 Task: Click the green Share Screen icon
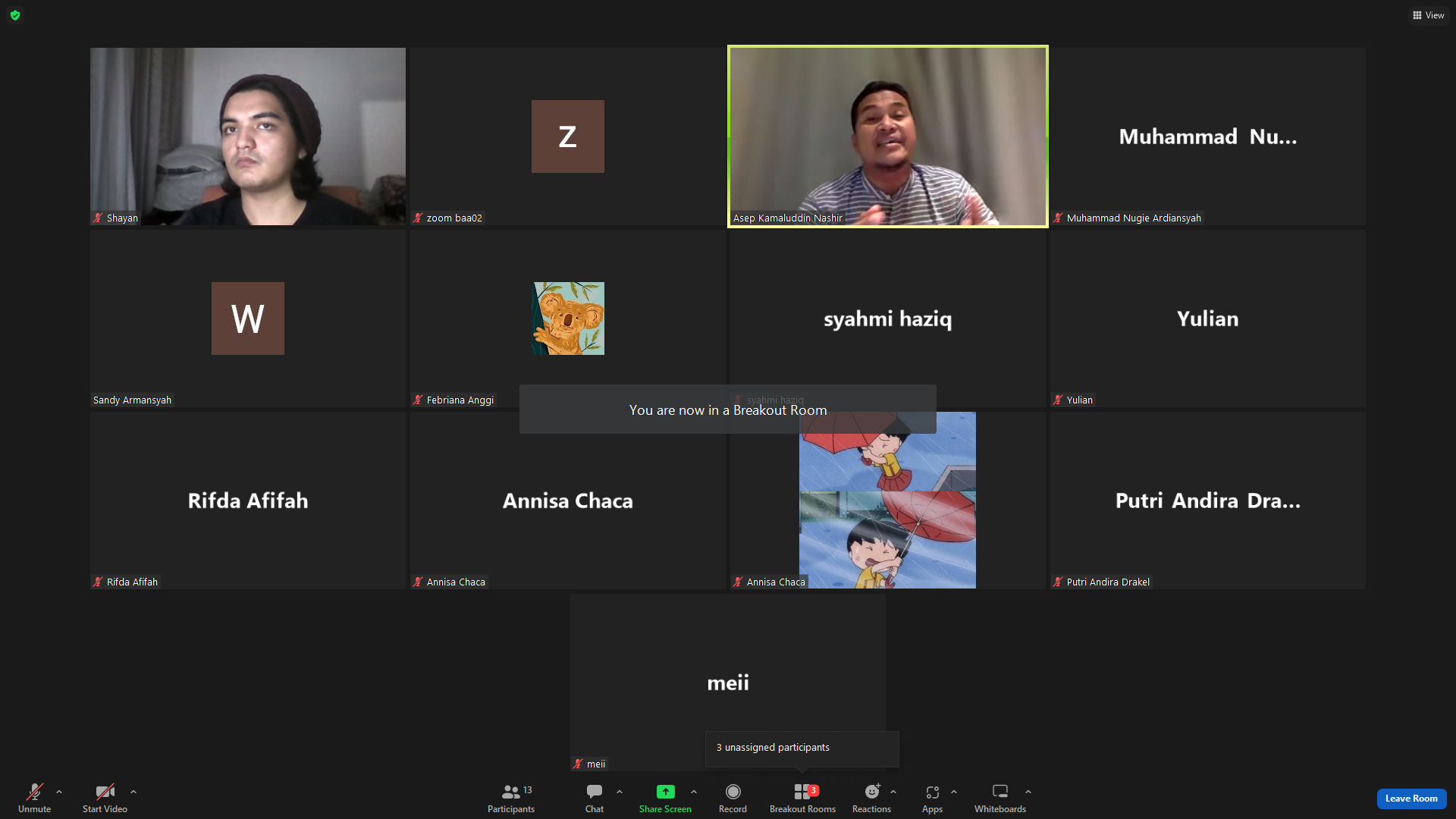665,792
